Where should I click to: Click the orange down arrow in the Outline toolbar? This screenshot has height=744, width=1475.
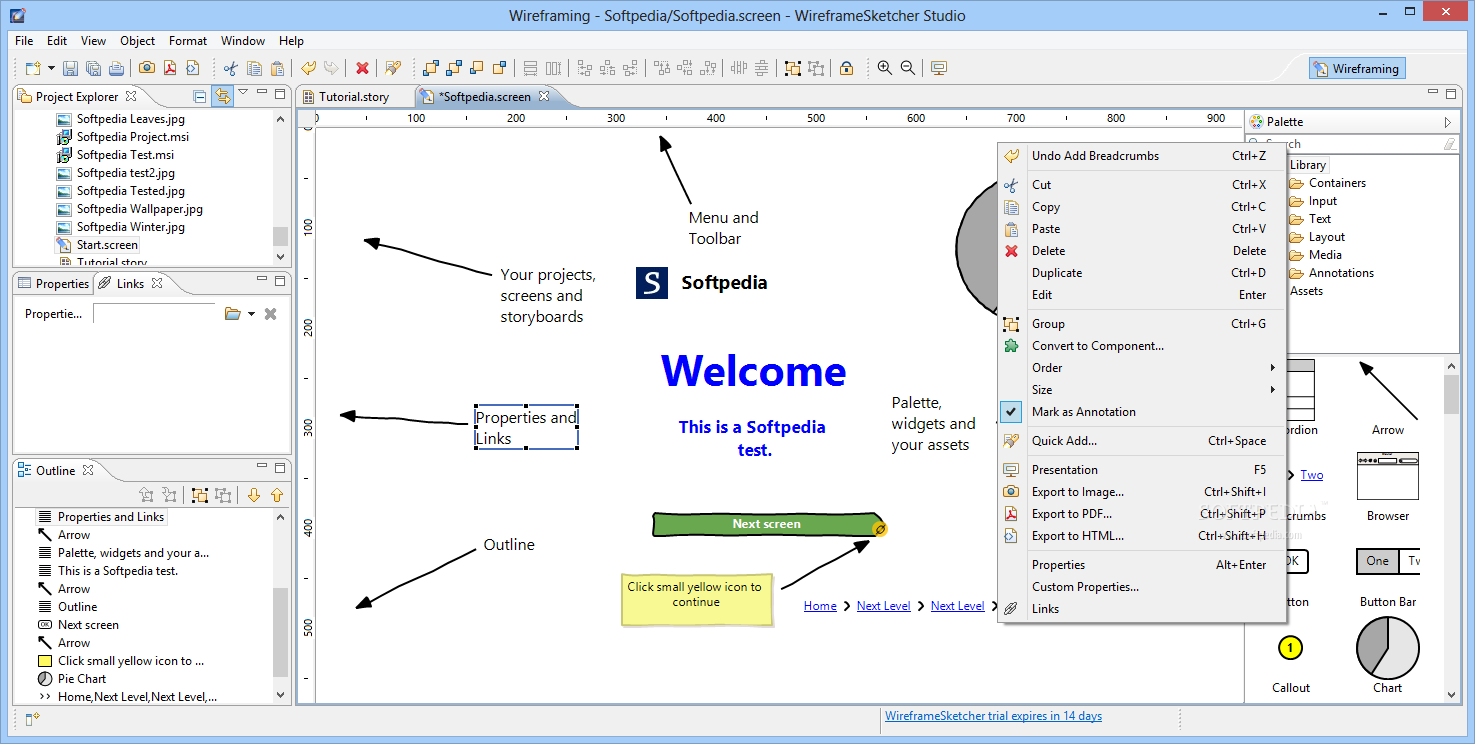pyautogui.click(x=254, y=495)
